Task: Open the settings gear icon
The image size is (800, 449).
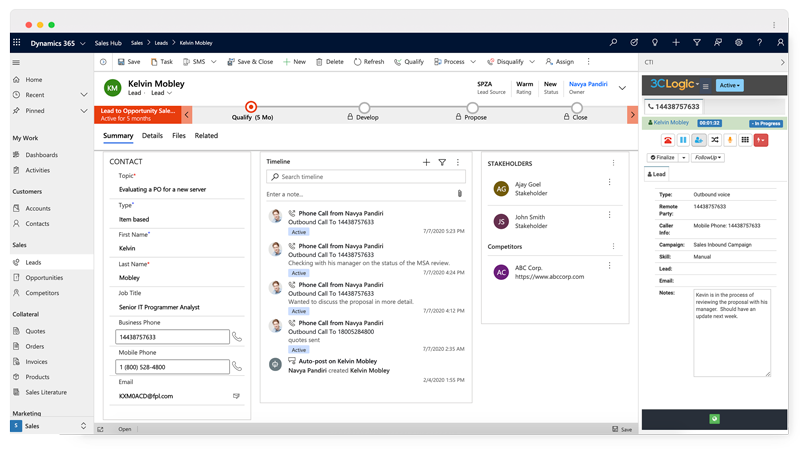Action: coord(738,43)
